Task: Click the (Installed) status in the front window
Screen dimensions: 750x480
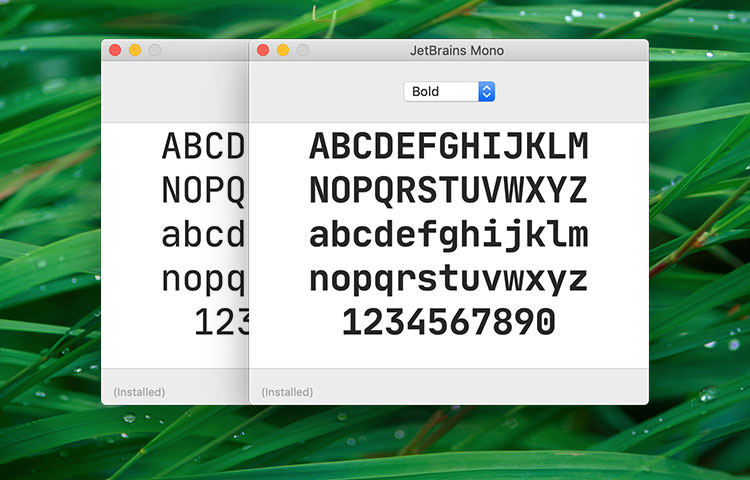Action: (x=287, y=392)
